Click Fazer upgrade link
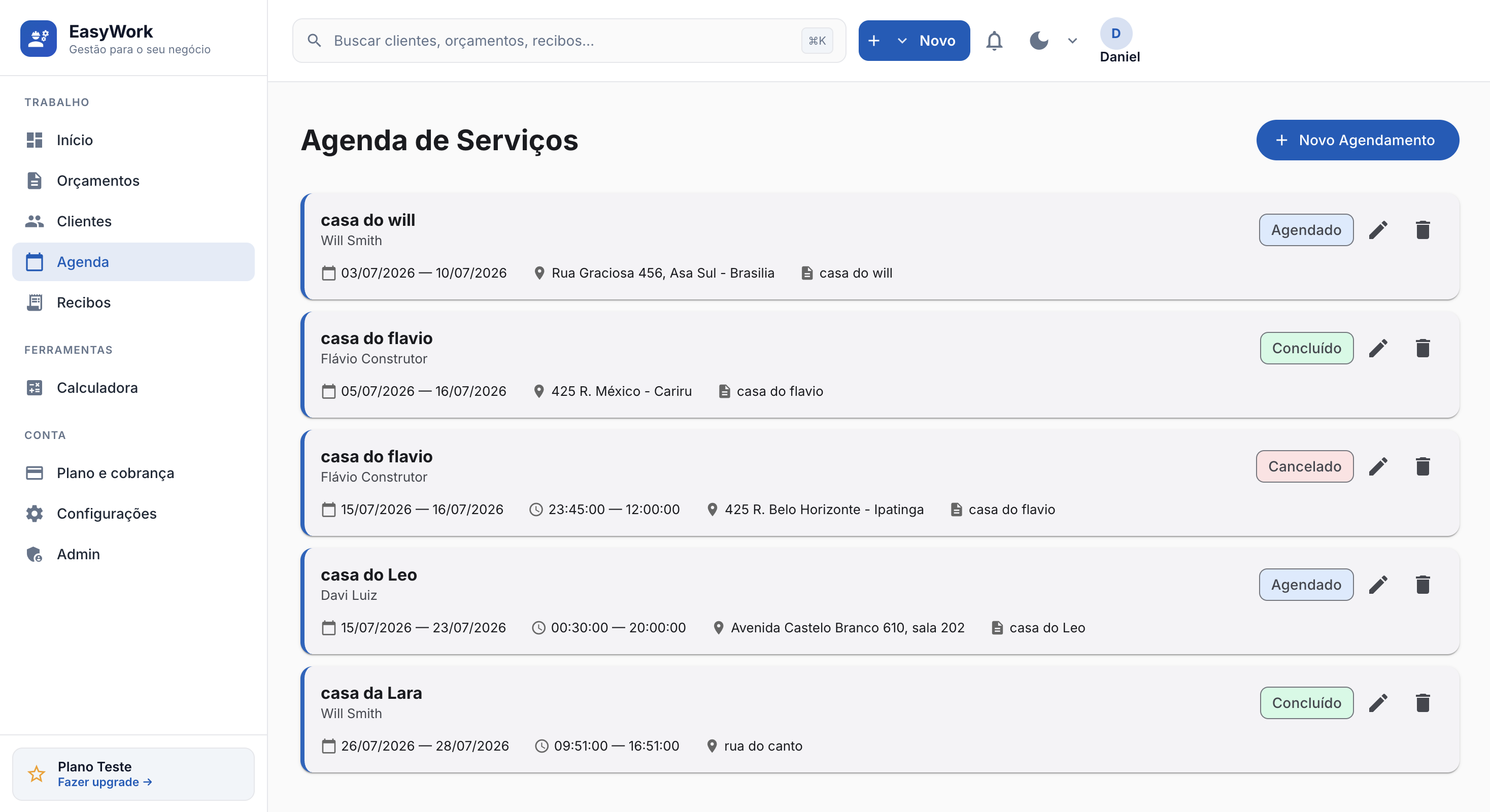1490x812 pixels. pos(105,782)
